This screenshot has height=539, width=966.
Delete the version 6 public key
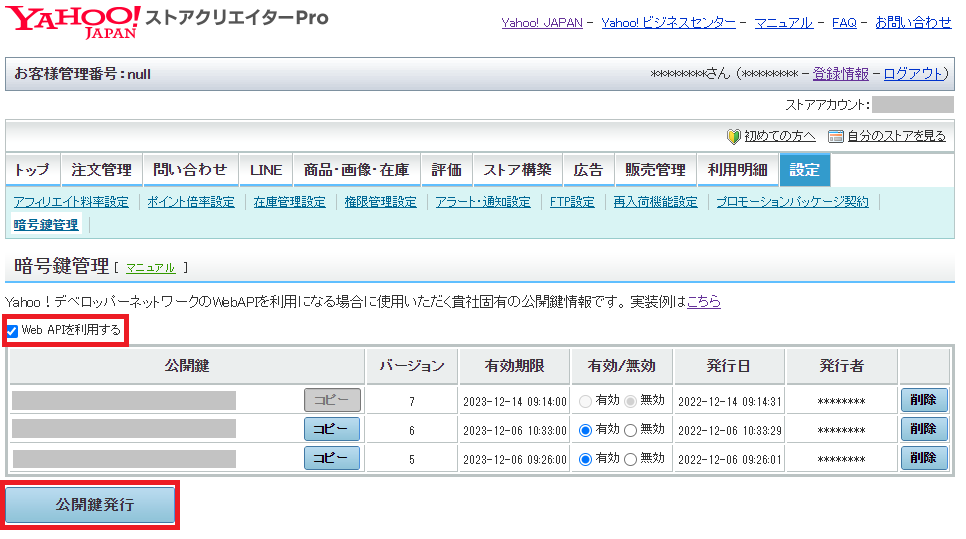924,429
